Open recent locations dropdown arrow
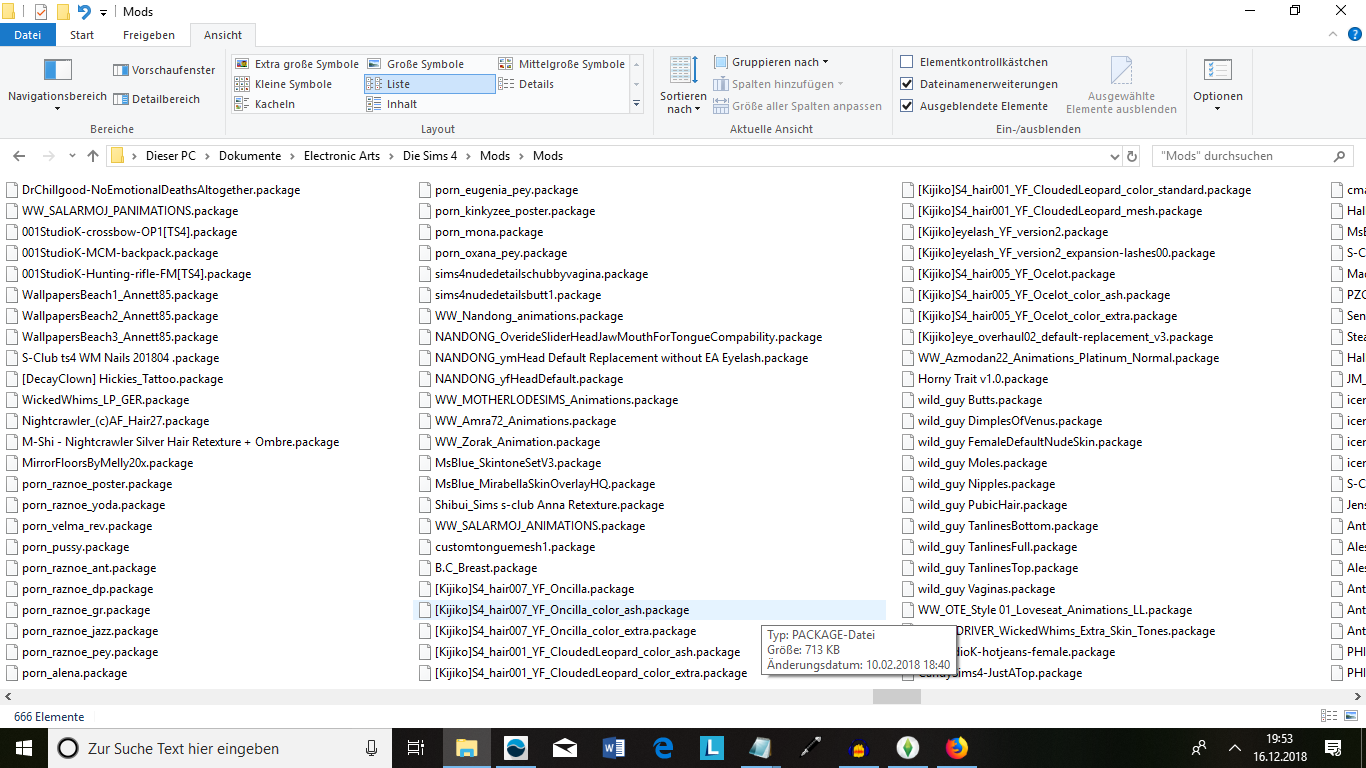This screenshot has width=1366, height=768. [73, 156]
